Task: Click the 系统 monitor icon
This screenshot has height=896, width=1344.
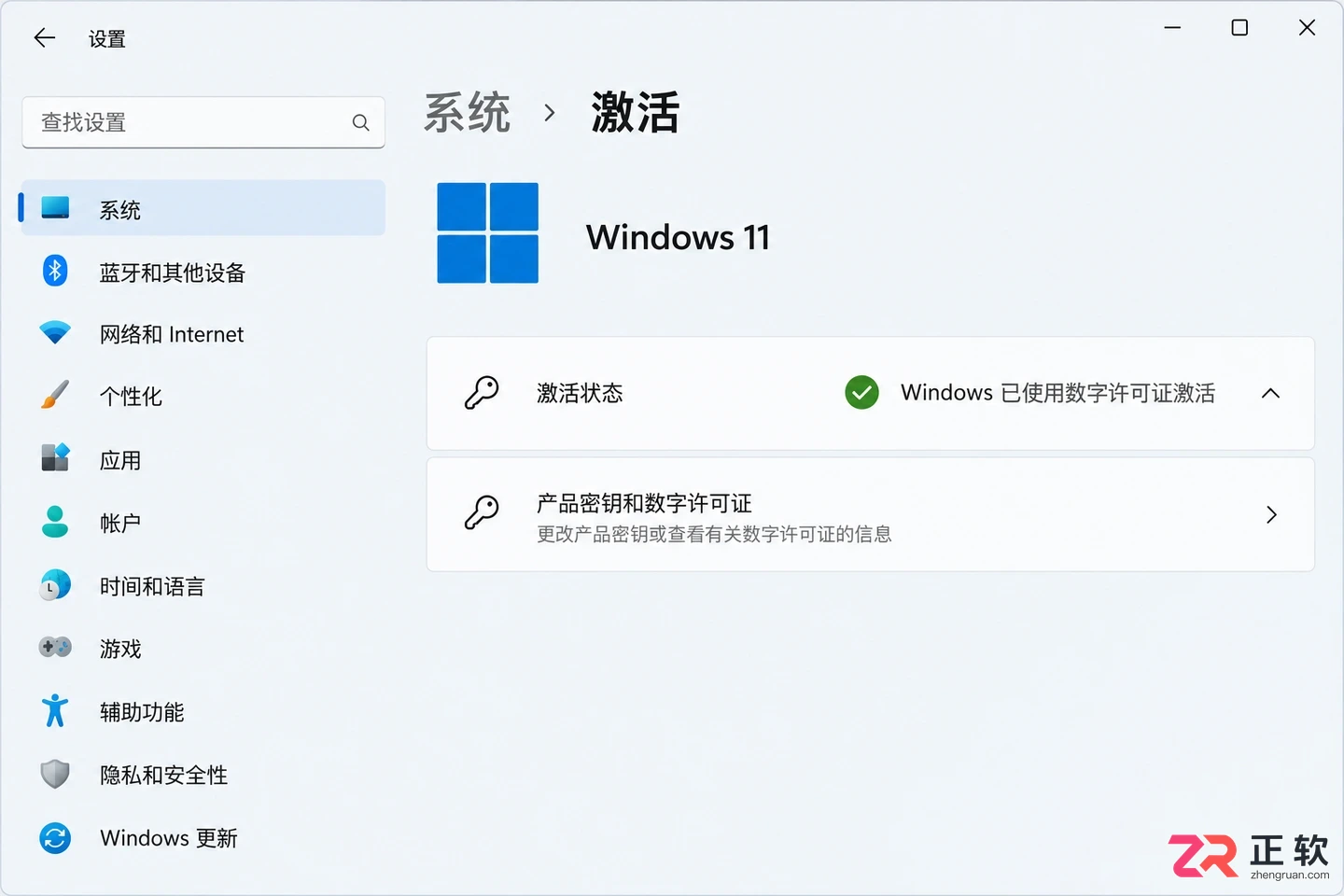Action: click(x=55, y=207)
